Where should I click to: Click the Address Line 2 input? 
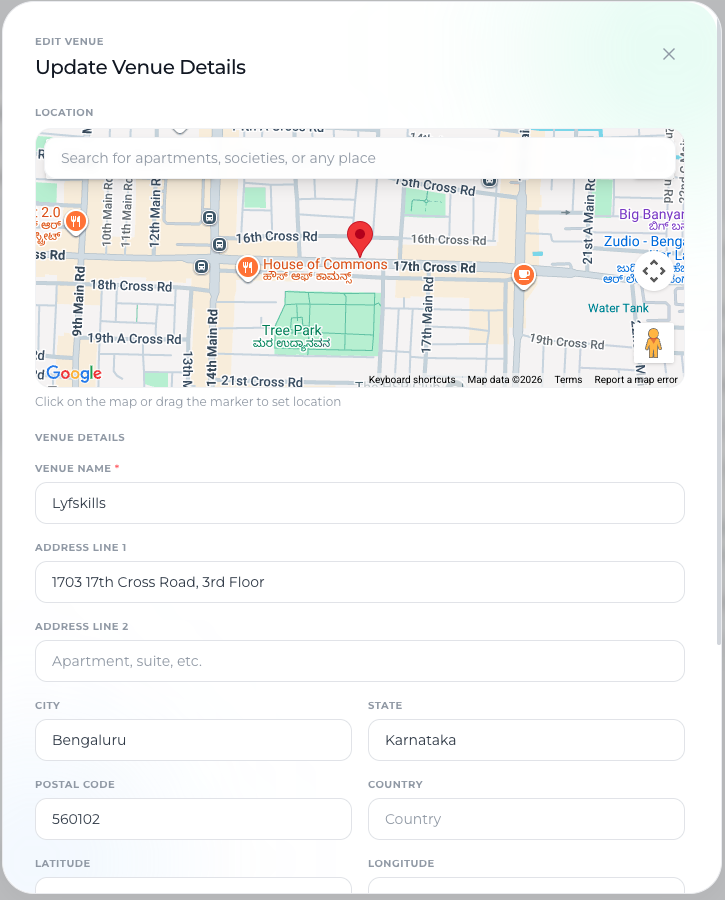coord(360,661)
